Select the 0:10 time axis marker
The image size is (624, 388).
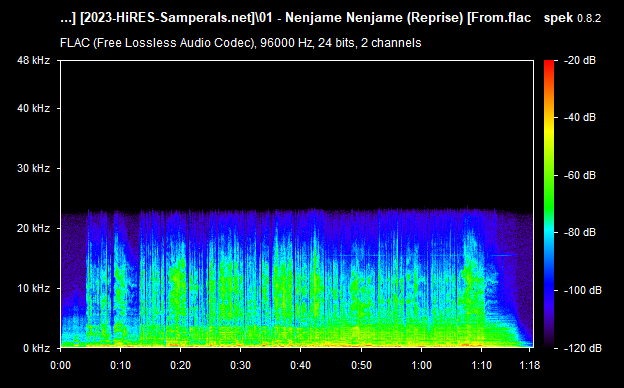tap(120, 365)
